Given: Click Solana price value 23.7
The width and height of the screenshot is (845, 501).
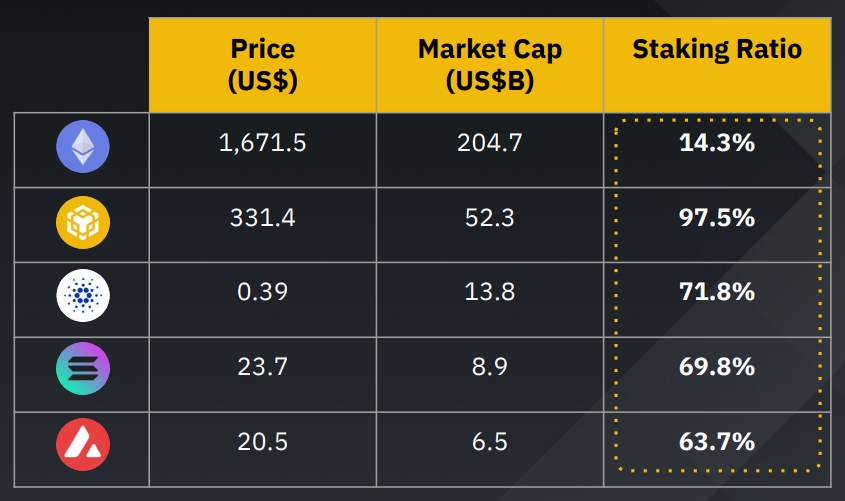Looking at the screenshot, I should click(x=262, y=367).
